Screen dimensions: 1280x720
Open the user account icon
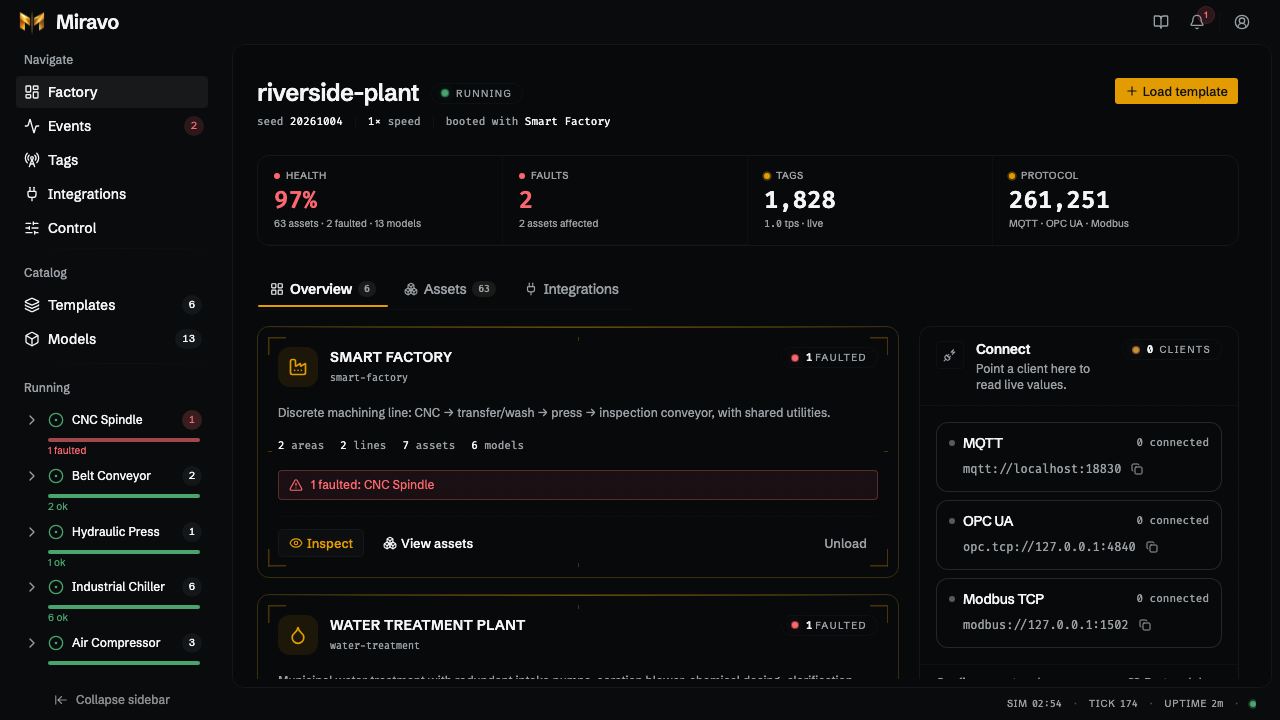(x=1242, y=22)
